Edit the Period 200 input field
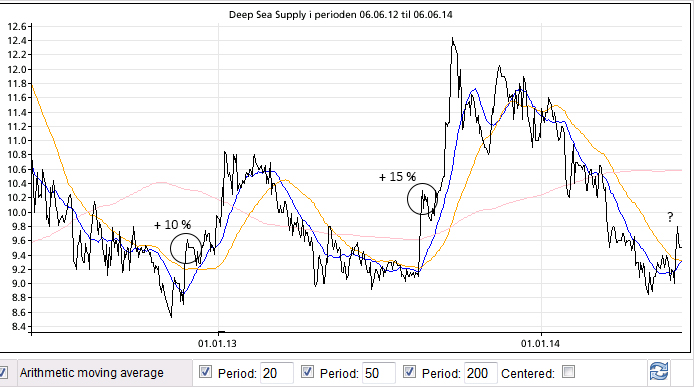Viewport: 694px width, 387px height. pos(481,373)
